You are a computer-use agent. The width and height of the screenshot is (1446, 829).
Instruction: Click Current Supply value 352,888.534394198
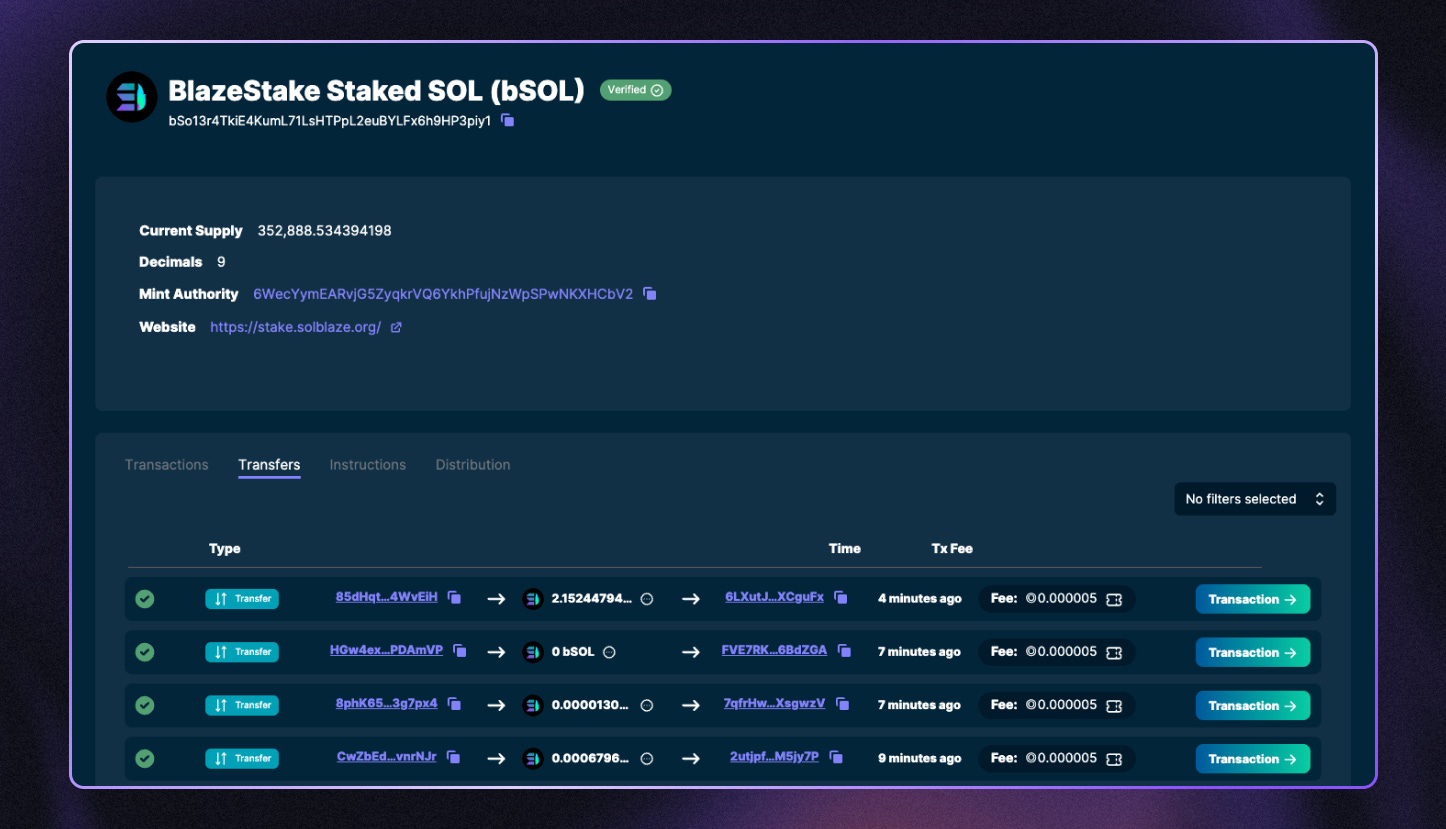point(325,231)
